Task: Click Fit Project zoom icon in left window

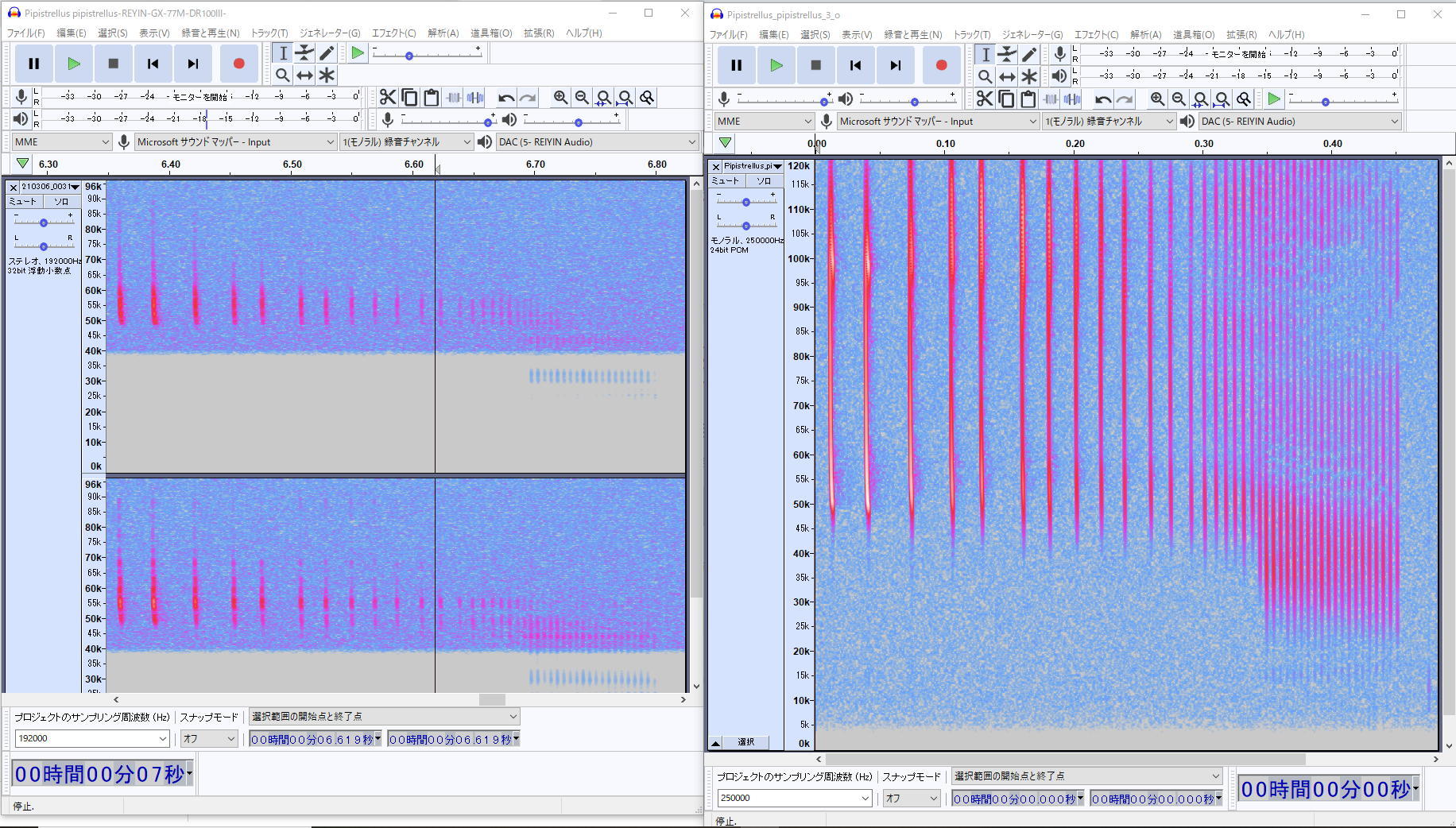Action: click(x=625, y=97)
